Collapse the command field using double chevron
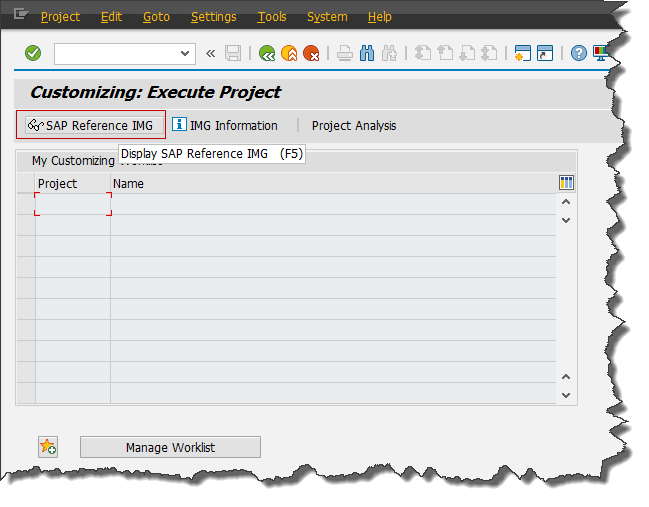The height and width of the screenshot is (507, 649). (x=210, y=53)
